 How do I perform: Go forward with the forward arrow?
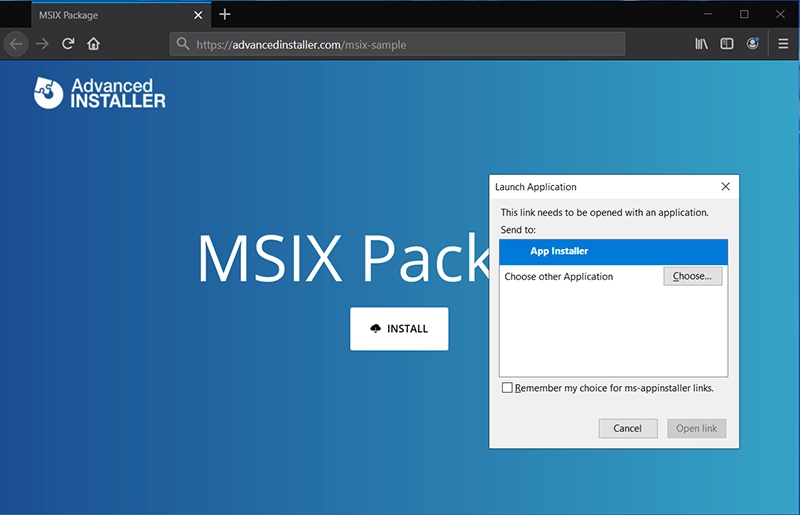(x=42, y=44)
